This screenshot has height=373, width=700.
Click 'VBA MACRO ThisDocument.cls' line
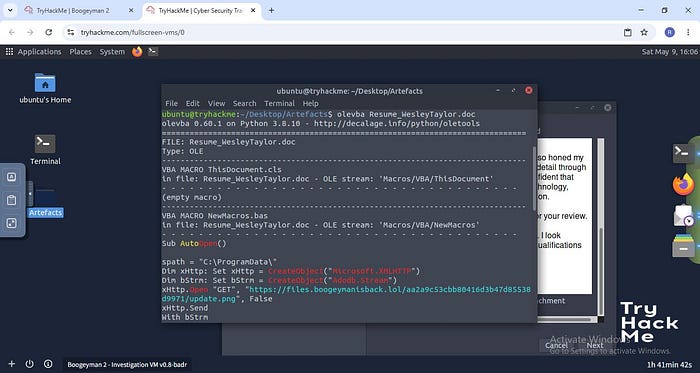(x=221, y=170)
